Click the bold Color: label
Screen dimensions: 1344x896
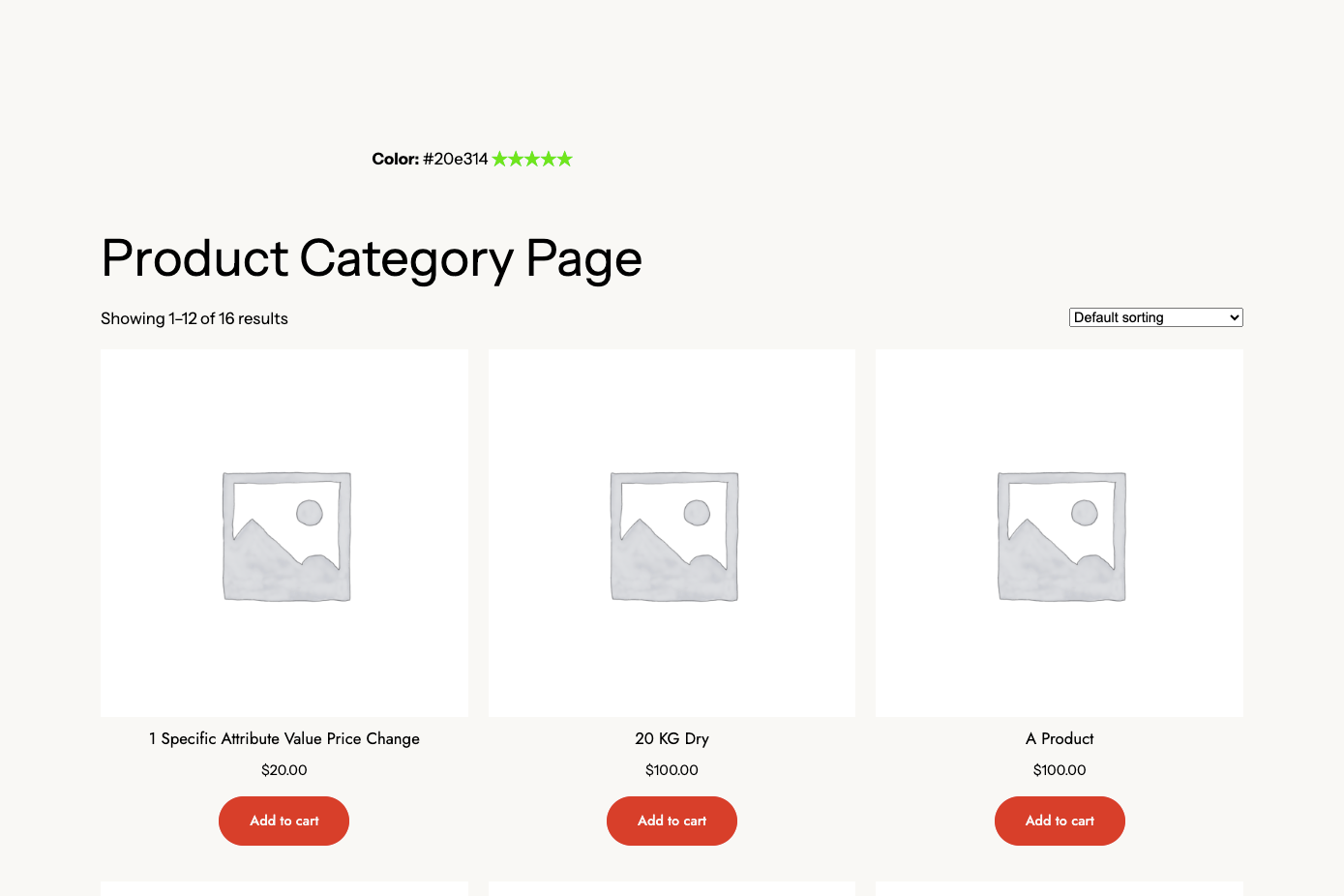395,159
